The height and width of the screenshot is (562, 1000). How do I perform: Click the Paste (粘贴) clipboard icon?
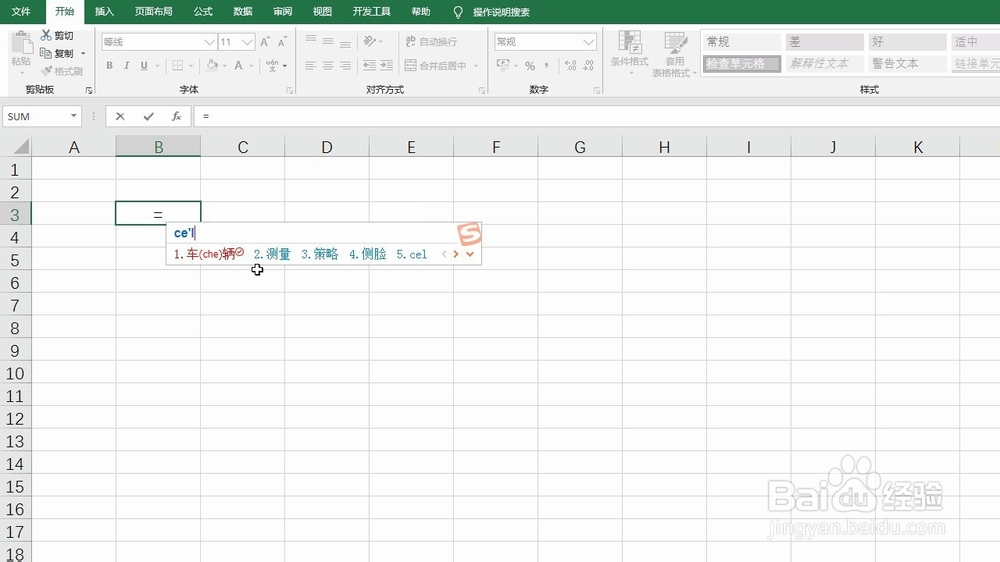(x=22, y=43)
